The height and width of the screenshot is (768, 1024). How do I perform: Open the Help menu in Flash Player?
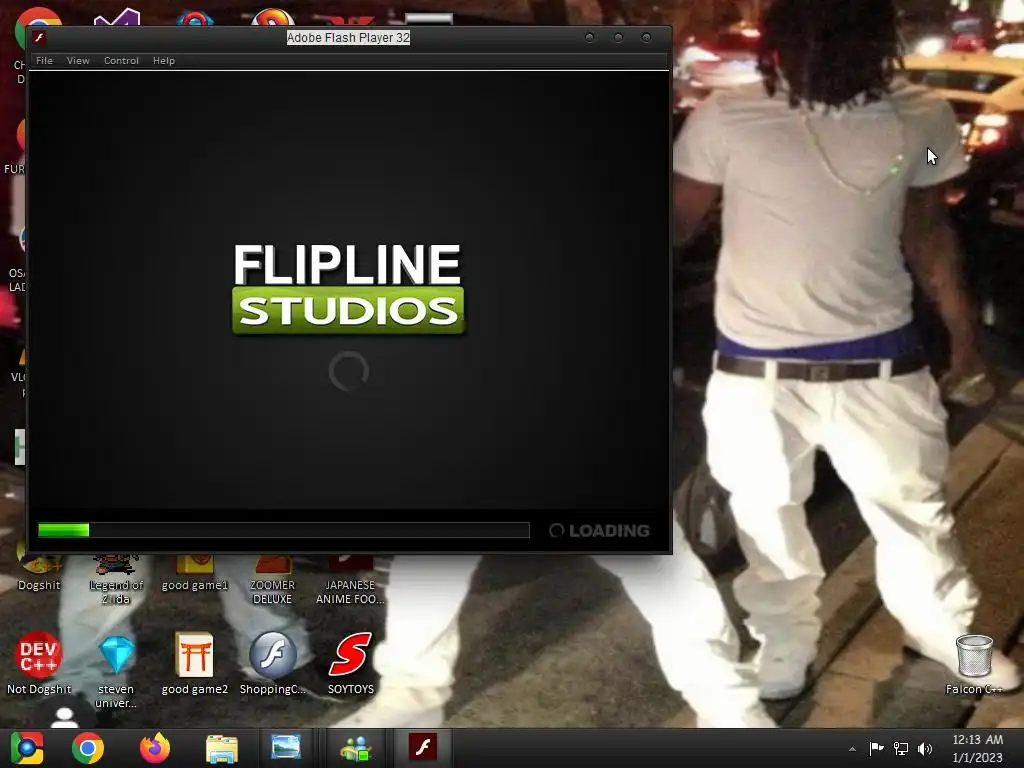164,61
